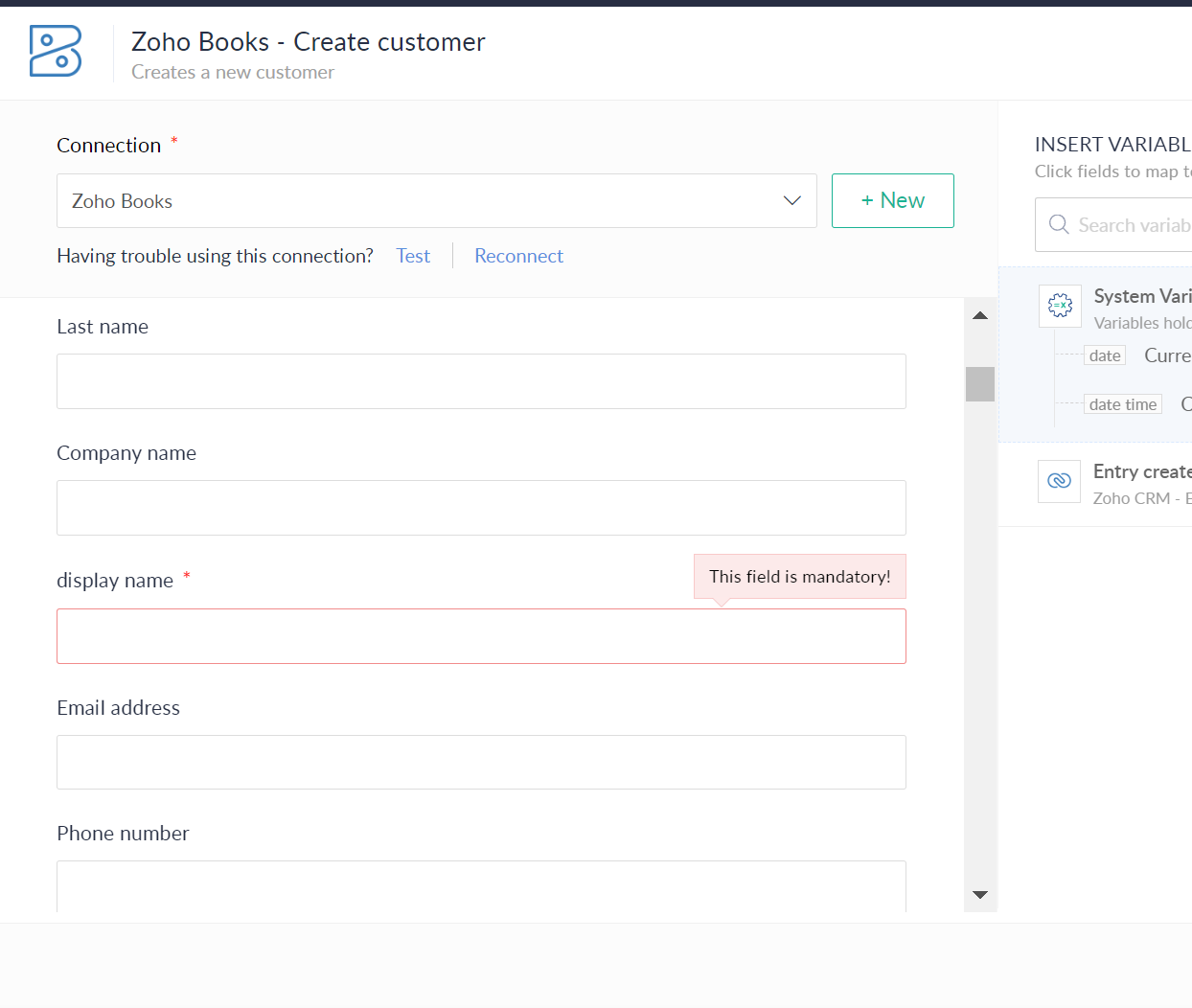Click the Zoho CRM link icon

[x=1059, y=481]
